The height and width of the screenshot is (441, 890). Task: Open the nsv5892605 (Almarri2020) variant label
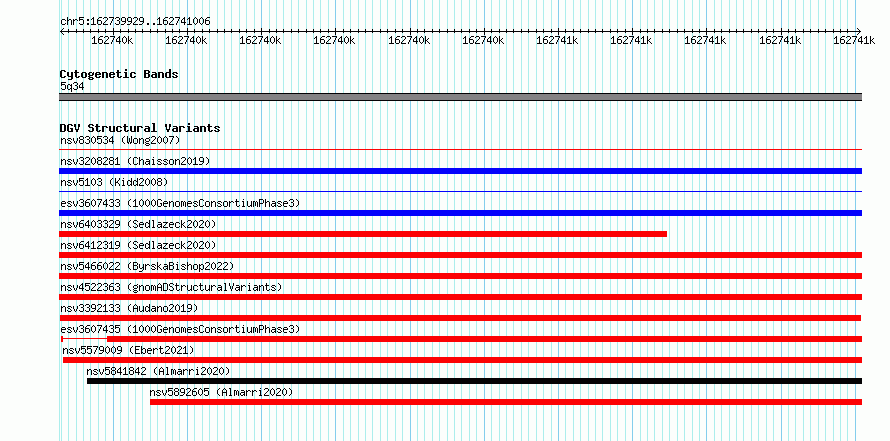pos(221,392)
